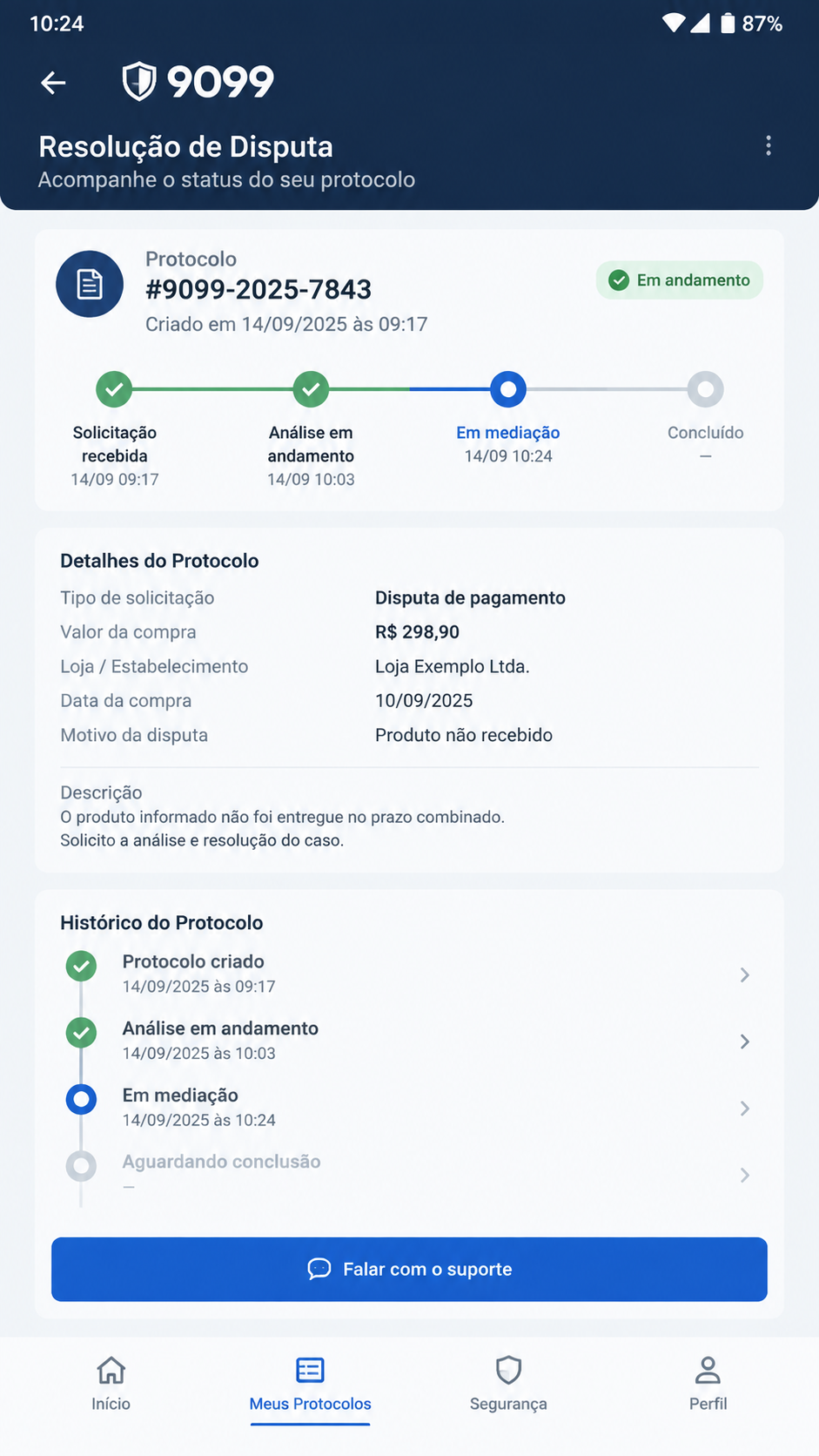Open the Início home tab
The image size is (819, 1456).
coord(111,1383)
